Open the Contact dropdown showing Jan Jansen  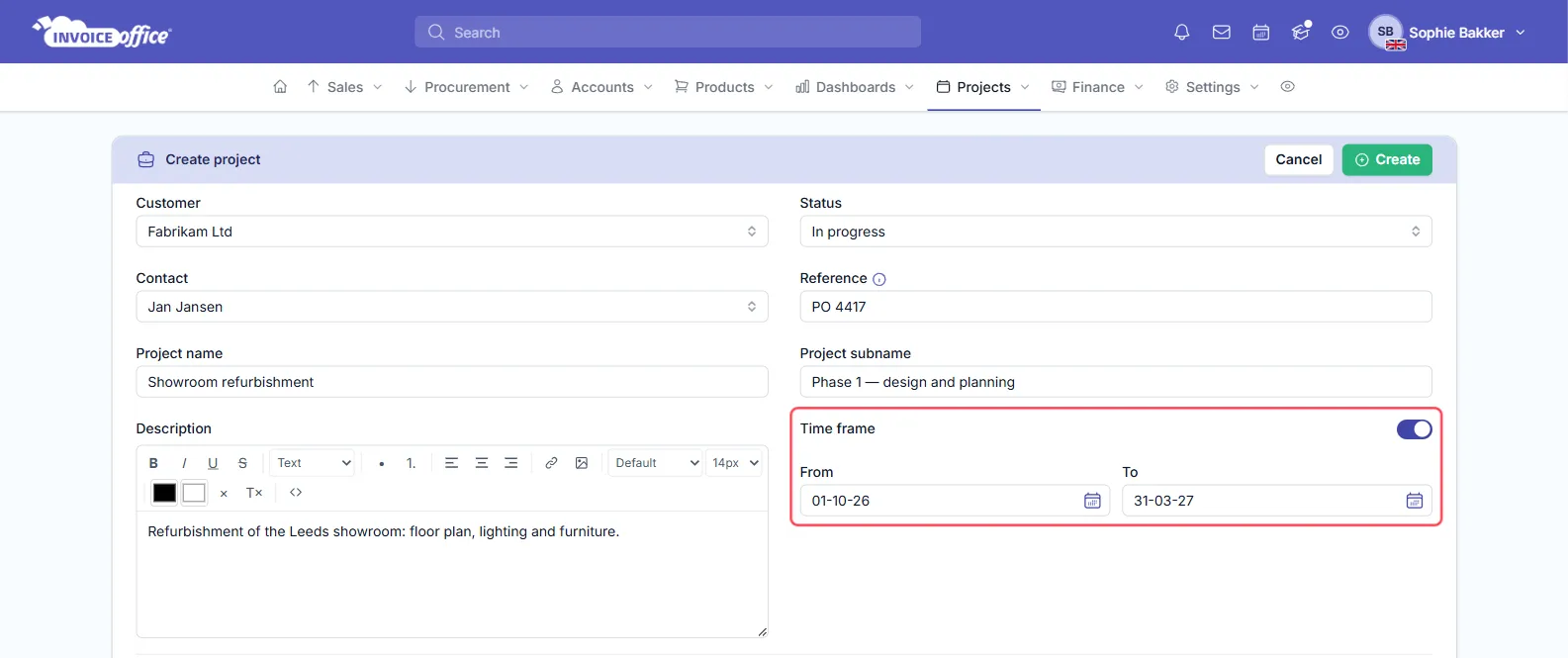pyautogui.click(x=452, y=307)
